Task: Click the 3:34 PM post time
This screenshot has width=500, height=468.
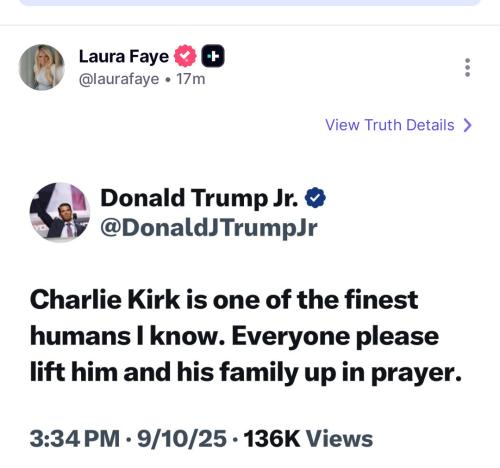Action: pyautogui.click(x=75, y=438)
